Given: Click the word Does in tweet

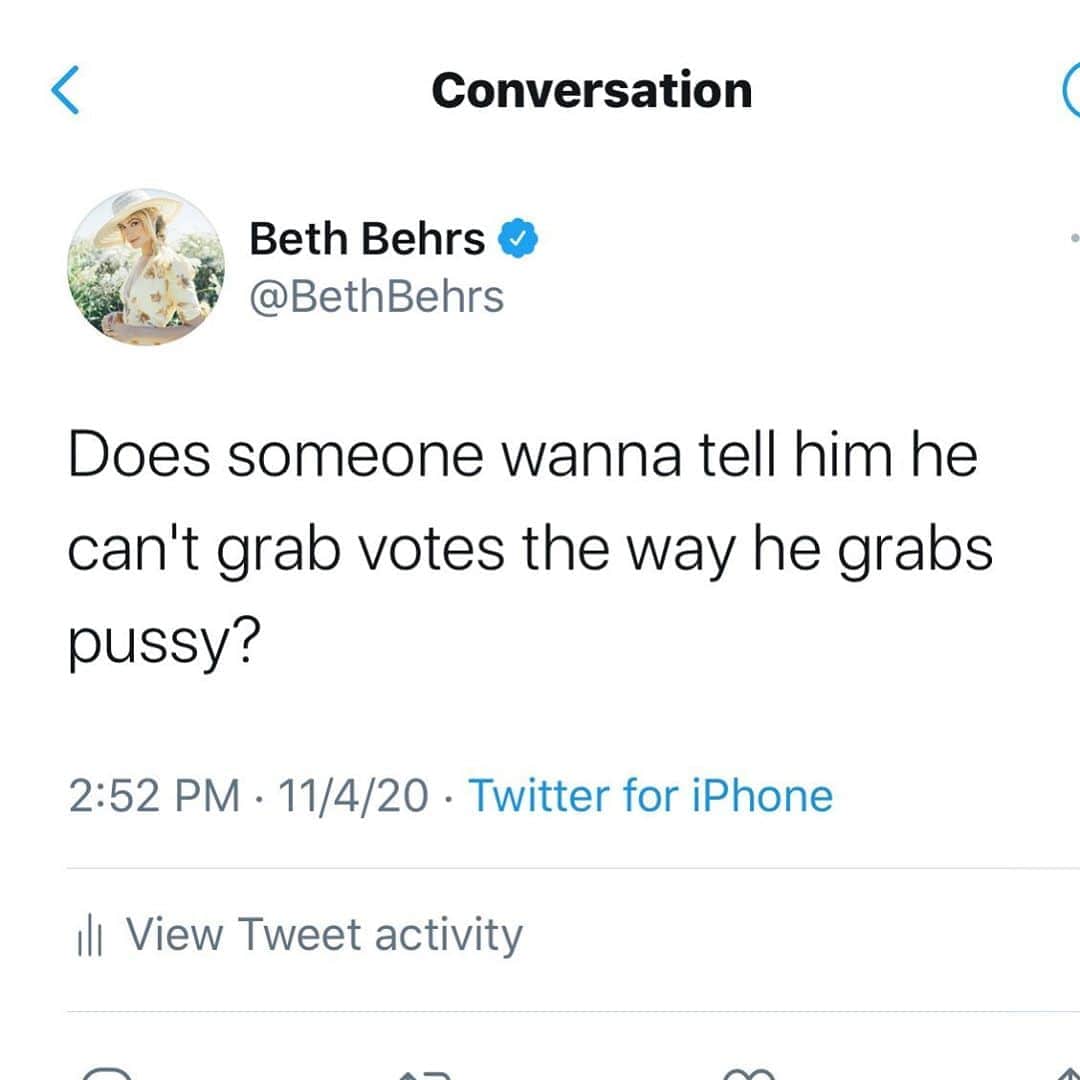Looking at the screenshot, I should (139, 455).
